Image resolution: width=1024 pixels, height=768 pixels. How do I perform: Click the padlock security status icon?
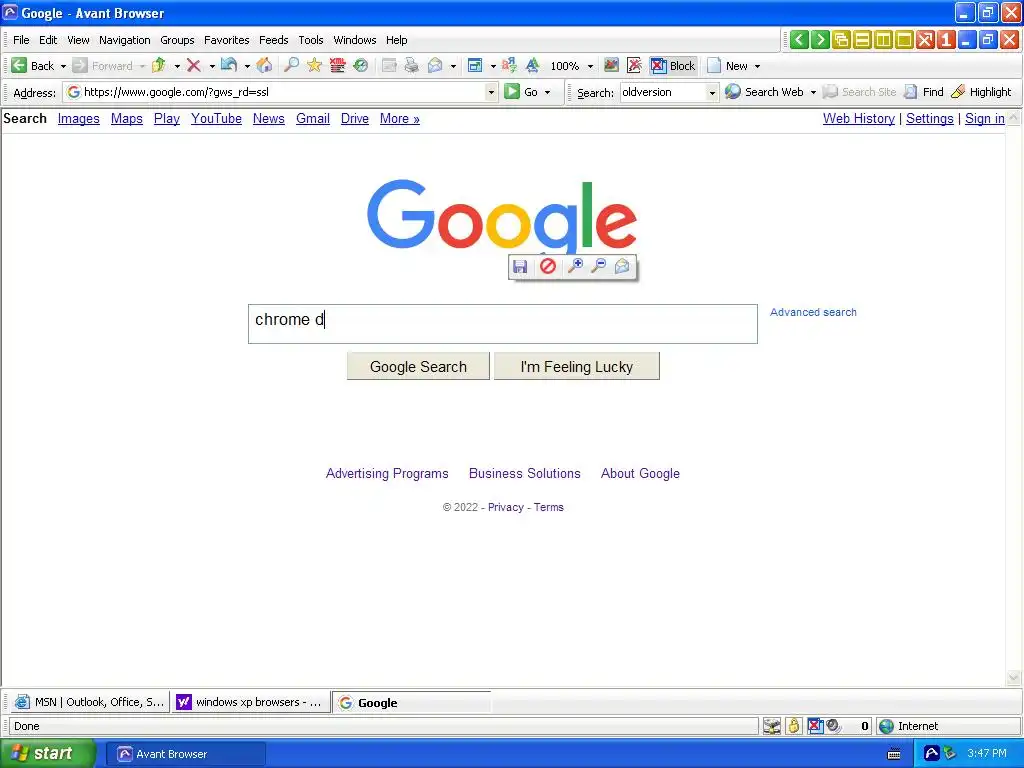(x=793, y=726)
